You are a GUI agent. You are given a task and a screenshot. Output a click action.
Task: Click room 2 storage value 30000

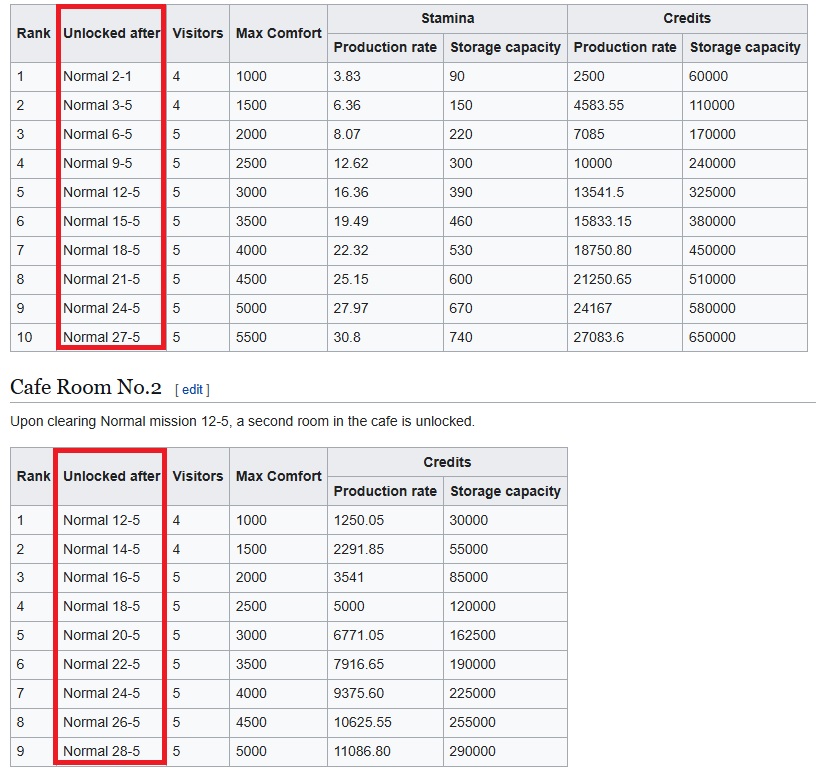[x=469, y=521]
